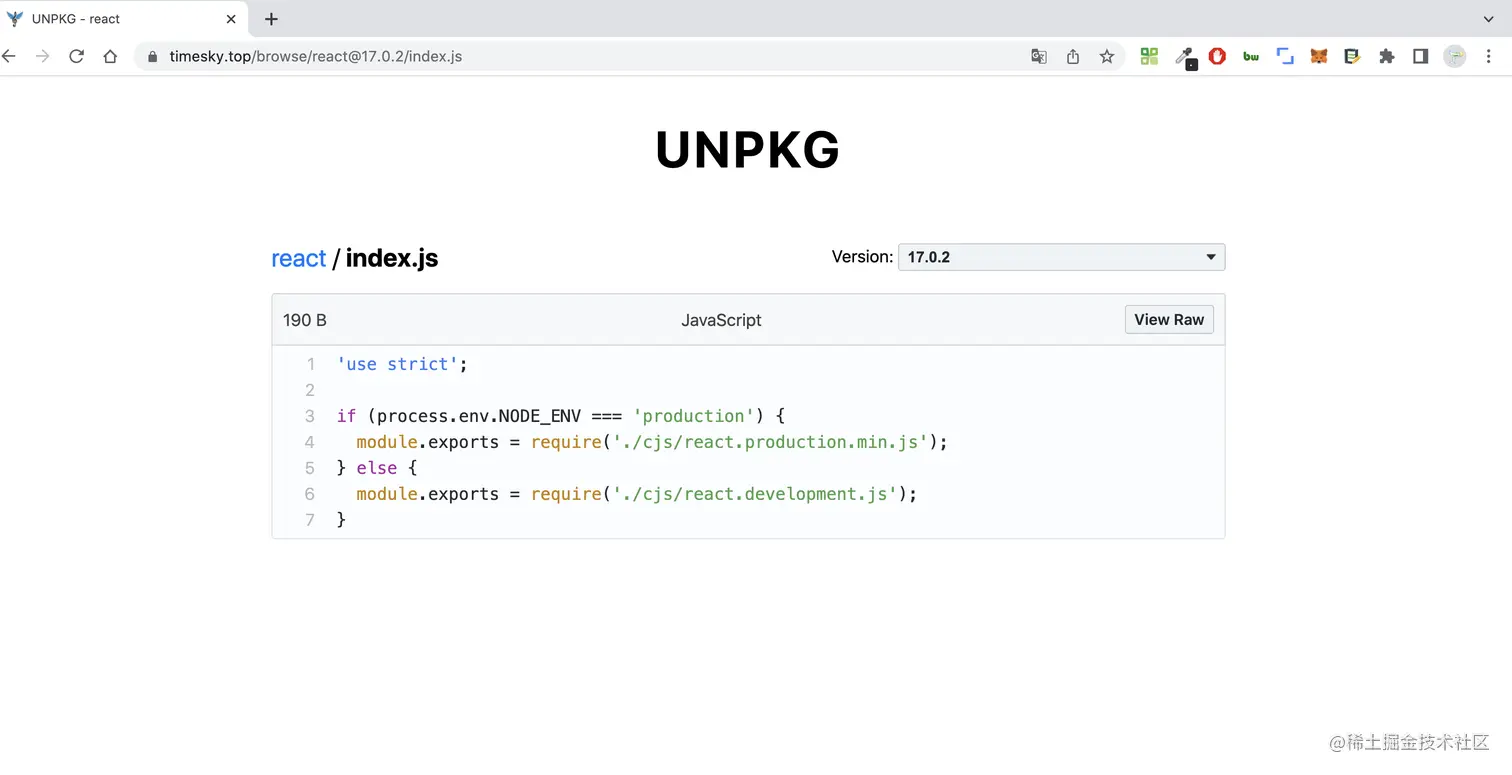Reload the current page

(x=76, y=56)
